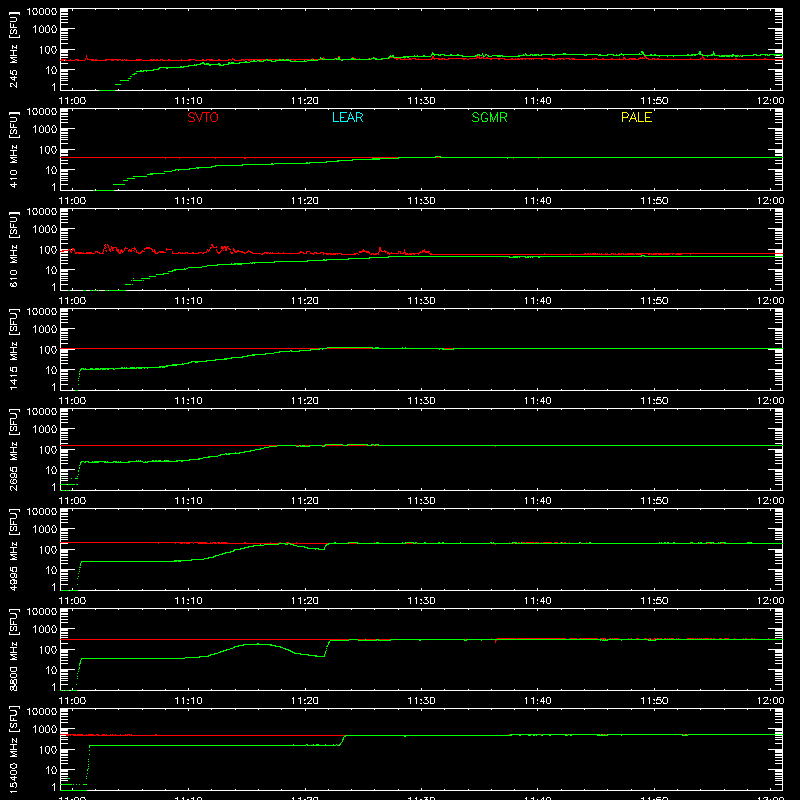The width and height of the screenshot is (800, 800).
Task: Click the 12:00 tick of the 610 MHz plot
Action: (770, 301)
